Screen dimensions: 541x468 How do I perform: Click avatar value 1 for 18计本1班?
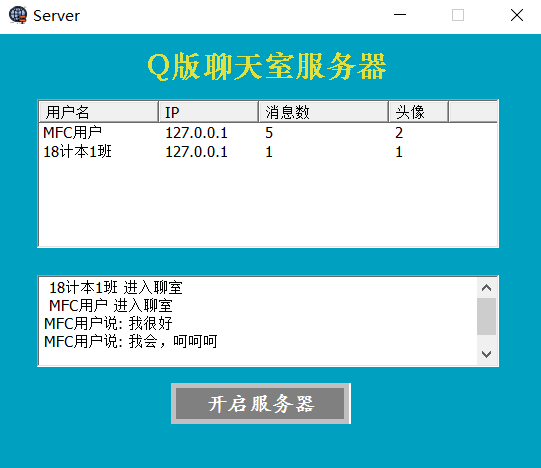399,152
